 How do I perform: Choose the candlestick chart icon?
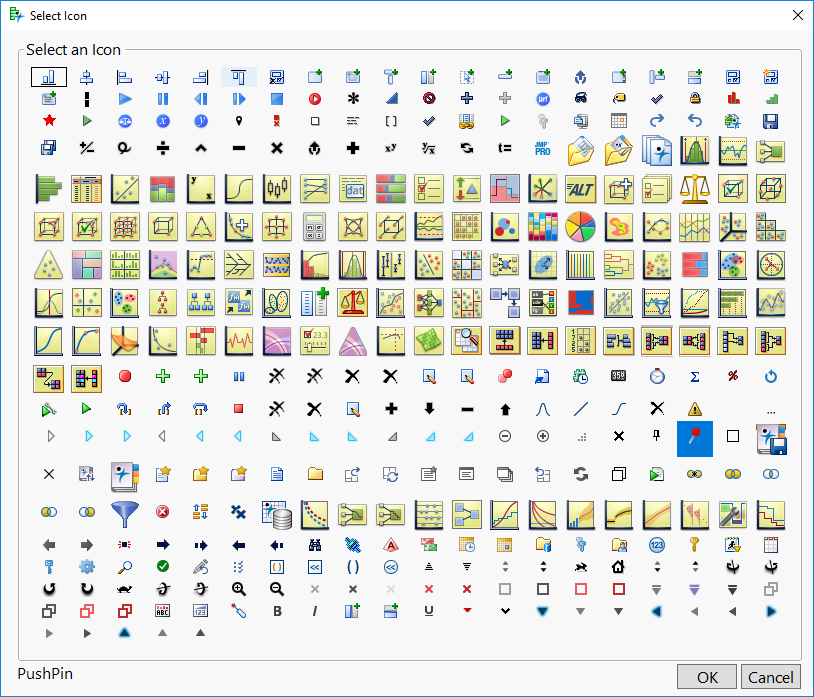click(x=277, y=188)
